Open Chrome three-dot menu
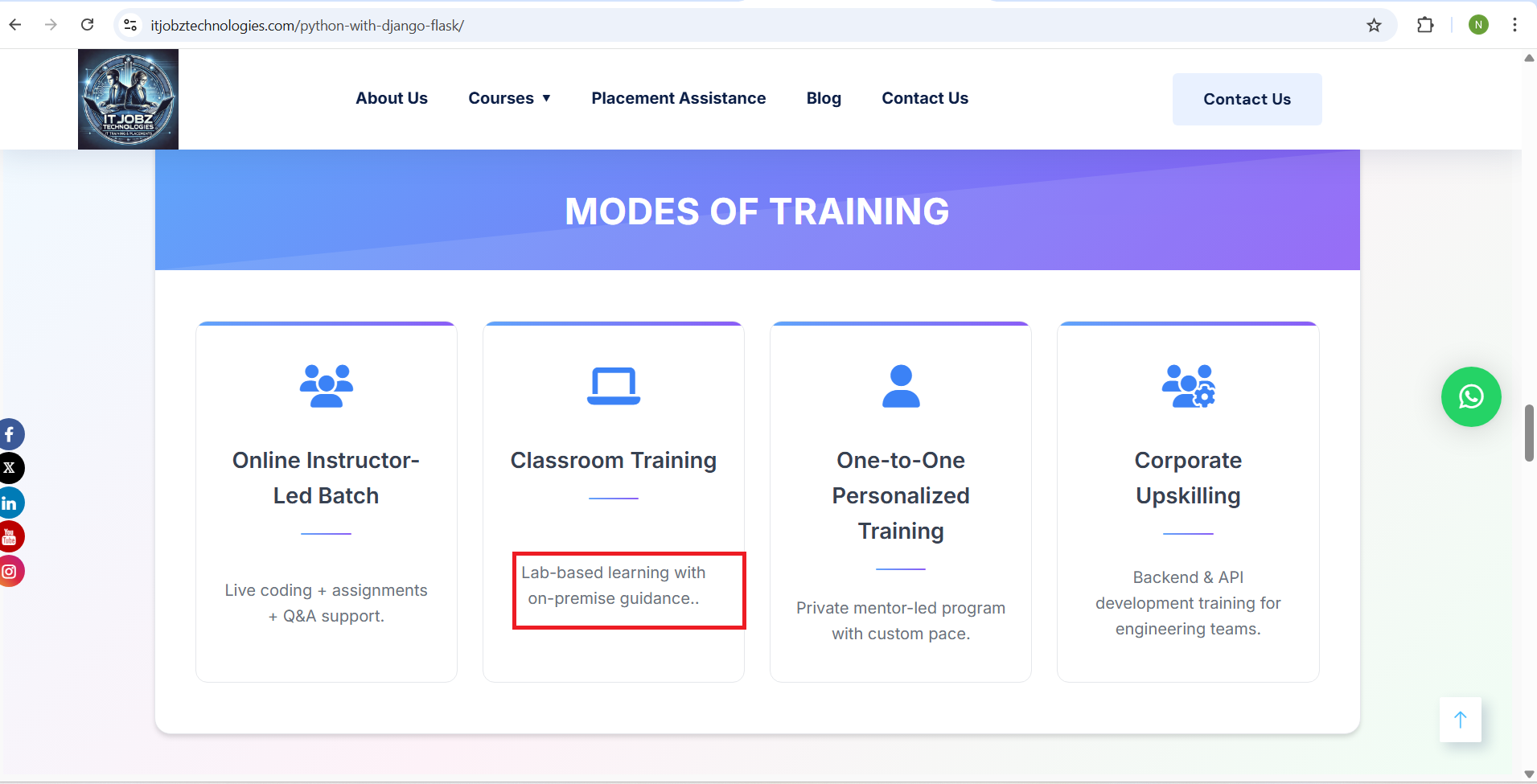The image size is (1537, 784). [x=1514, y=26]
